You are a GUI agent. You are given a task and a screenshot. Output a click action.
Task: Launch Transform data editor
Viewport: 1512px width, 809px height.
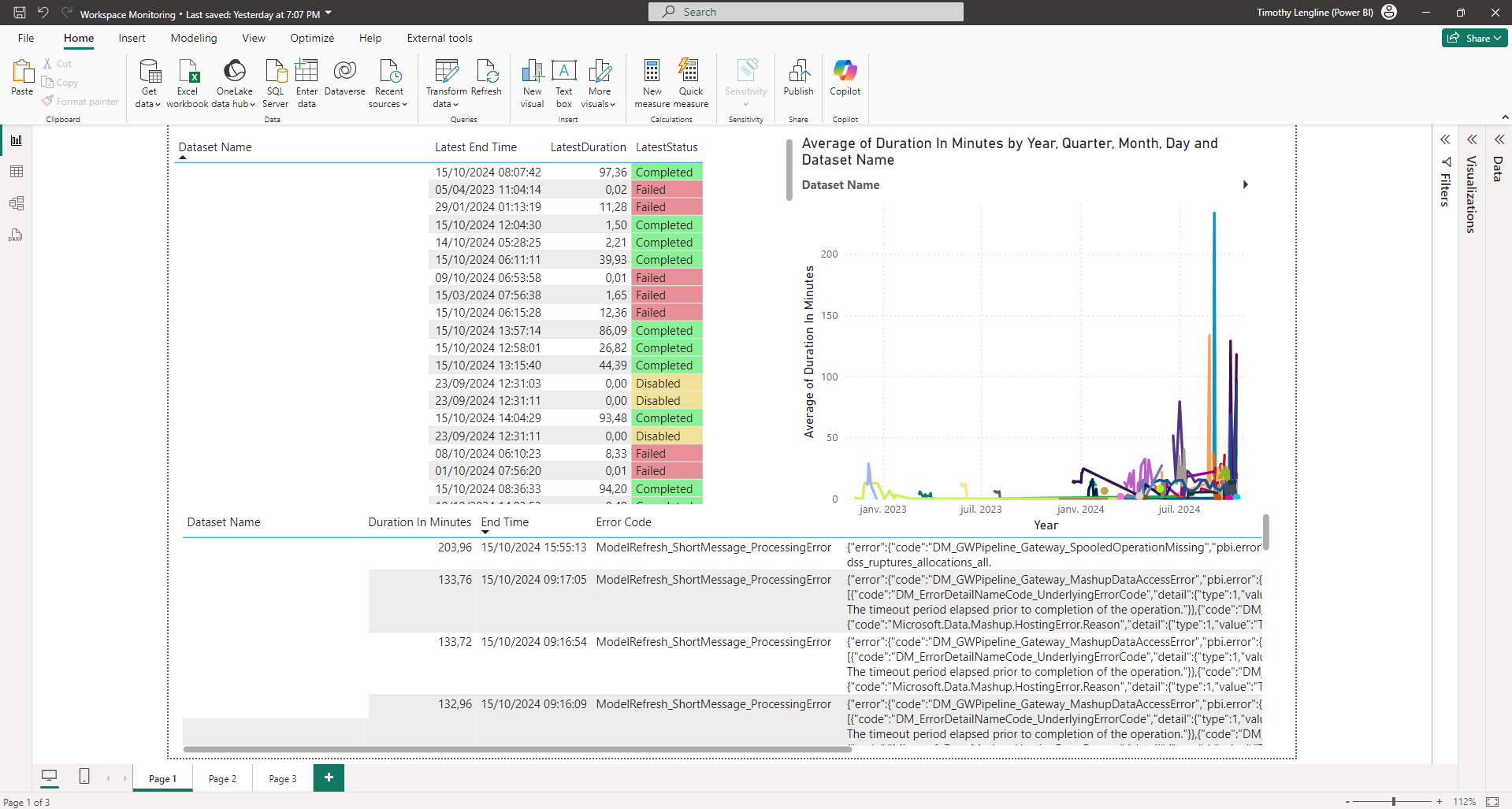pos(447,83)
